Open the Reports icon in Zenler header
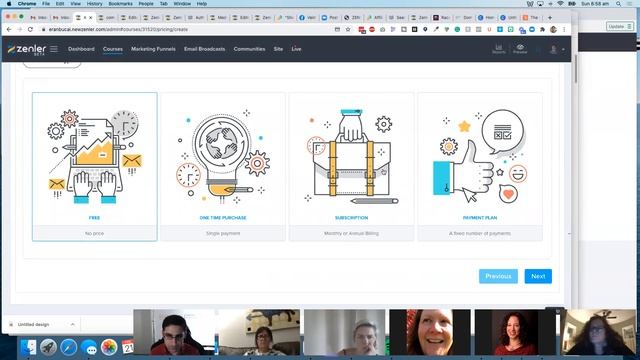The image size is (640, 360). click(x=498, y=49)
